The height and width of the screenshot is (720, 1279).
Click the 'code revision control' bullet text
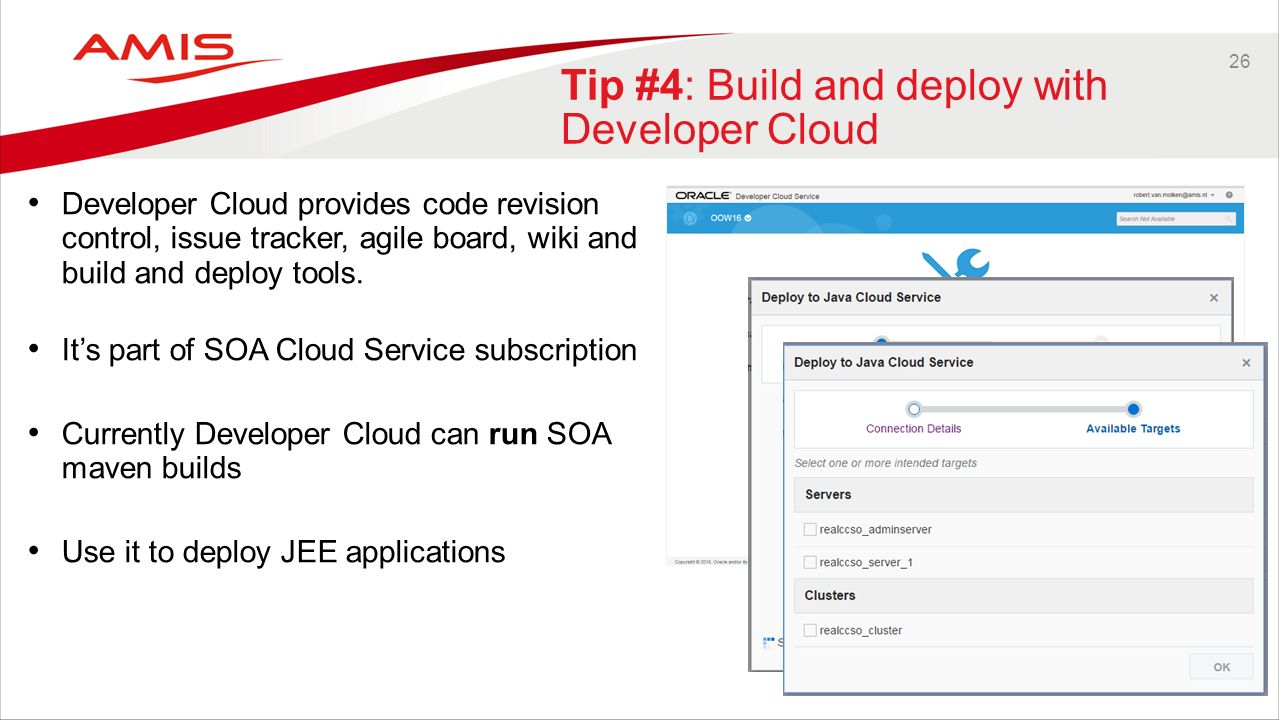(x=349, y=238)
